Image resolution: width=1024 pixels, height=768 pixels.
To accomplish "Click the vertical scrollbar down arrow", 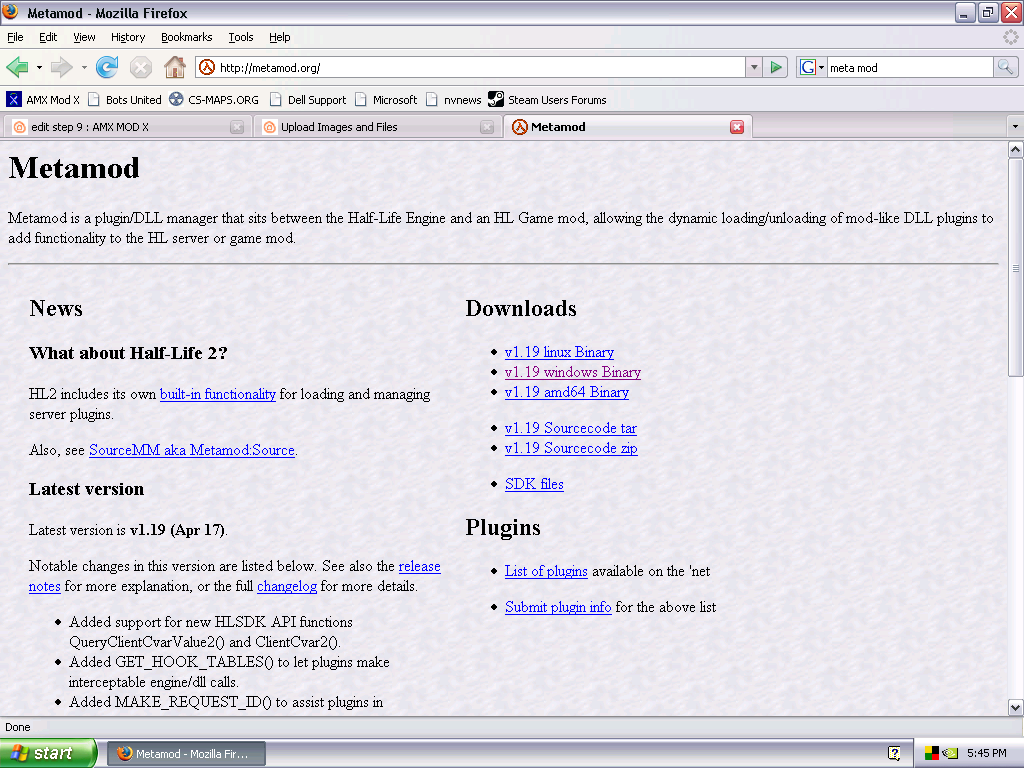I will coord(1016,707).
